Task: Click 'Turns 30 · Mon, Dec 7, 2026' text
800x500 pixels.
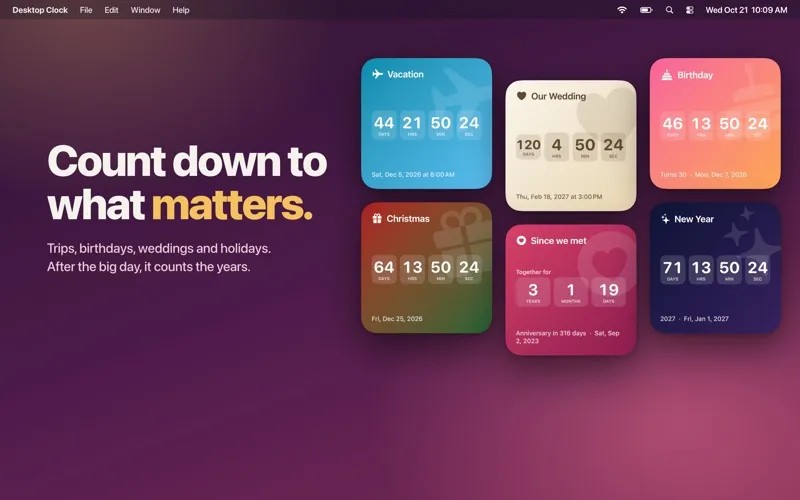Action: 703,174
